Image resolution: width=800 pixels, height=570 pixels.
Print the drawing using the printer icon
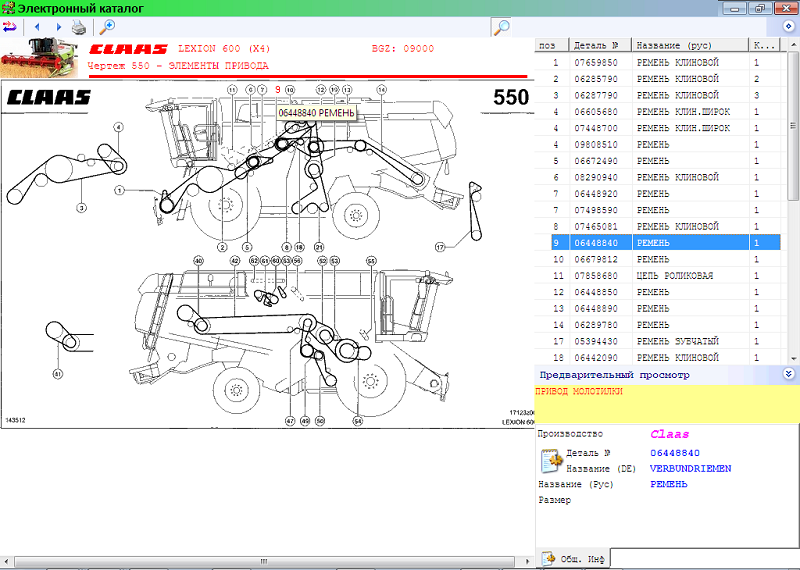click(x=79, y=27)
